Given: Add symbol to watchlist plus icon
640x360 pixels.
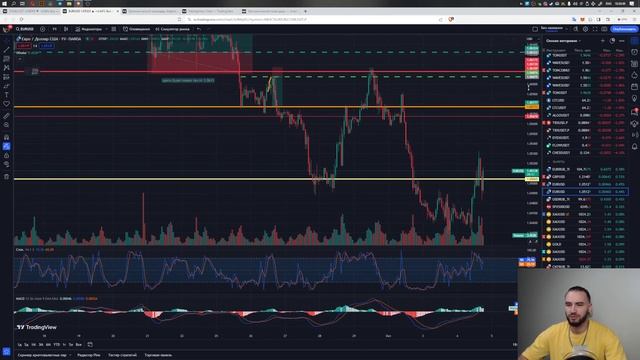Looking at the screenshot, I should point(602,41).
